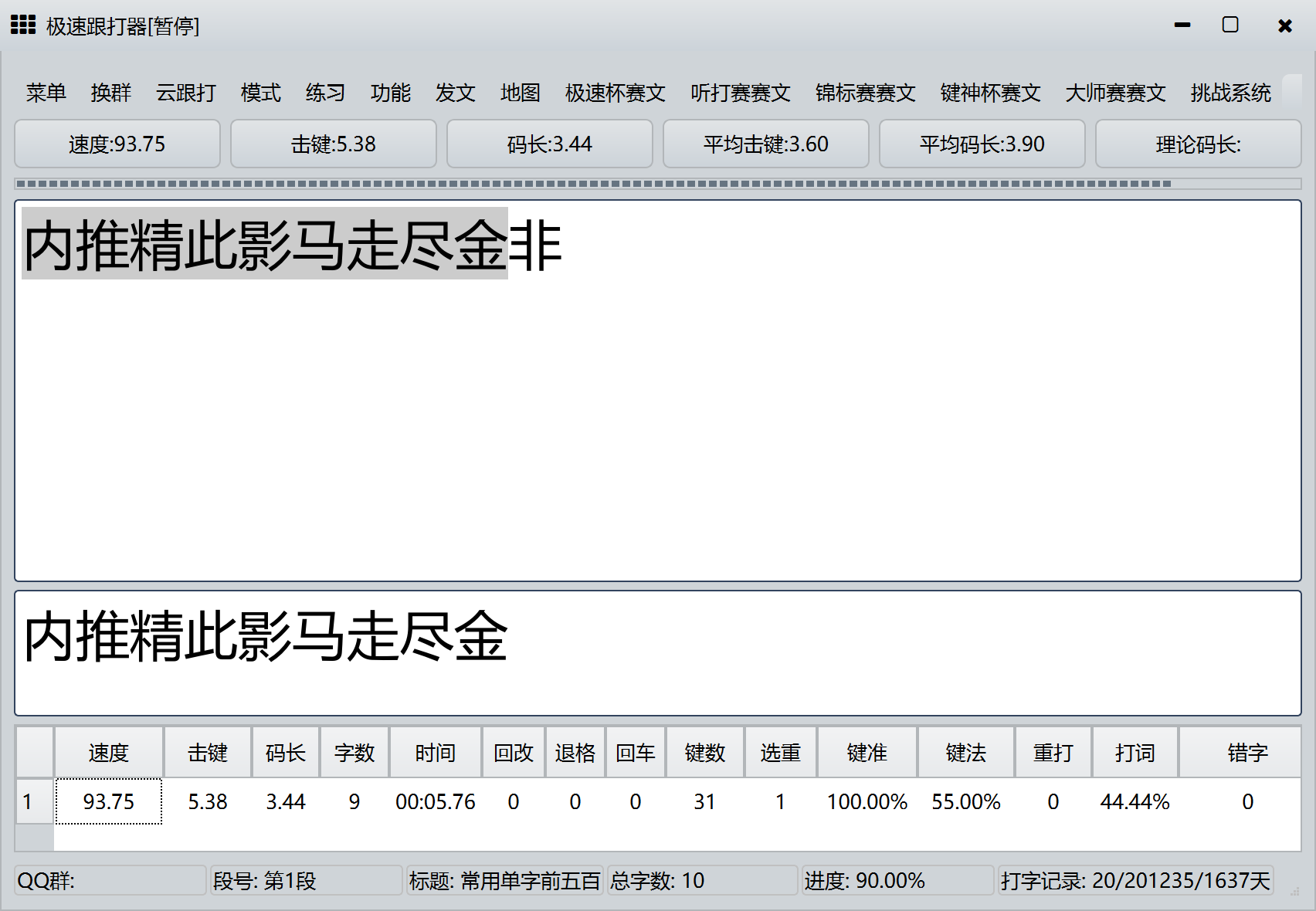Viewport: 1316px width, 911px height.
Task: Select the 93.75 speed cell
Action: 109,801
